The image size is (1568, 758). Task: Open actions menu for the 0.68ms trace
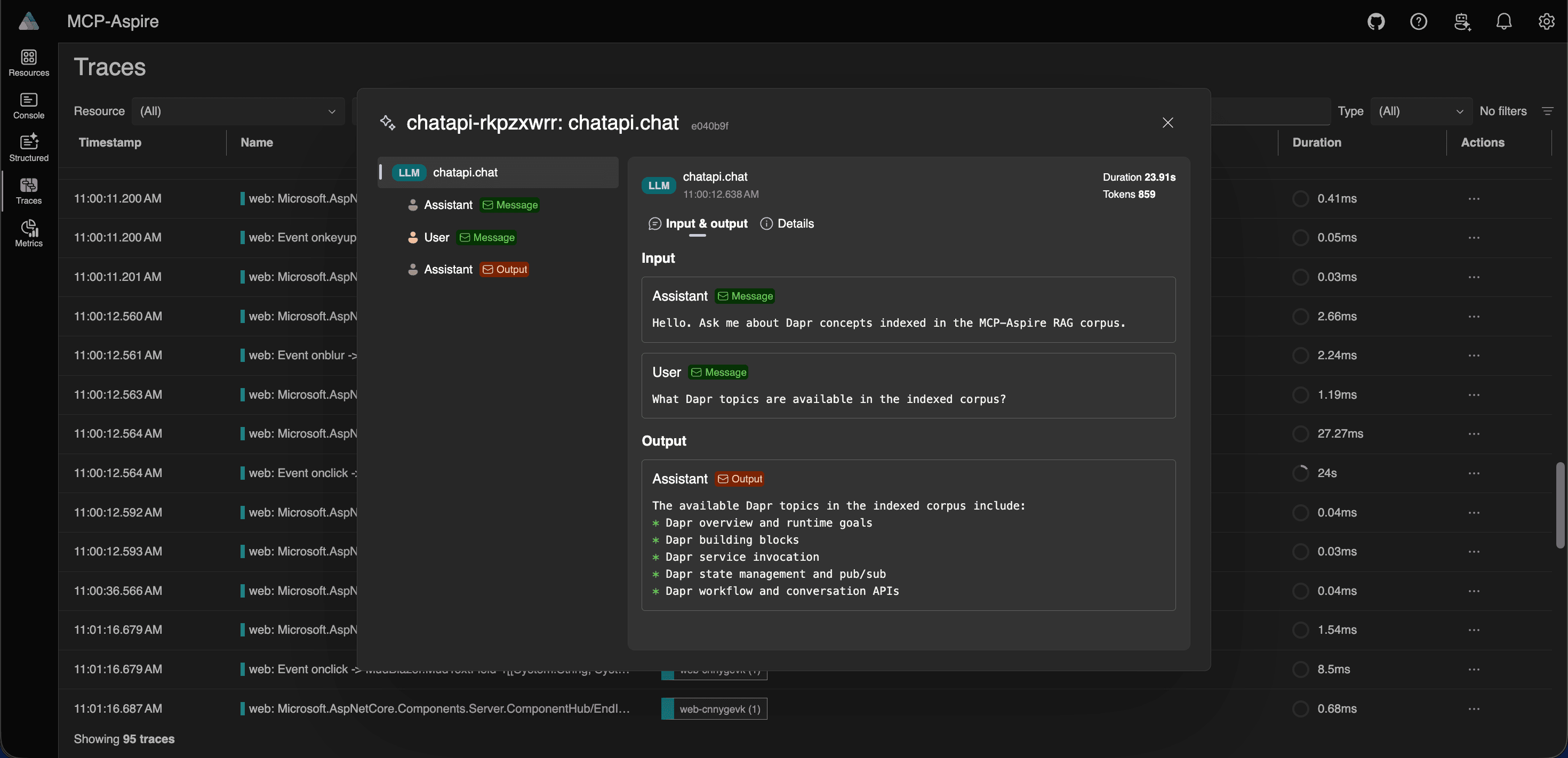[x=1474, y=709]
